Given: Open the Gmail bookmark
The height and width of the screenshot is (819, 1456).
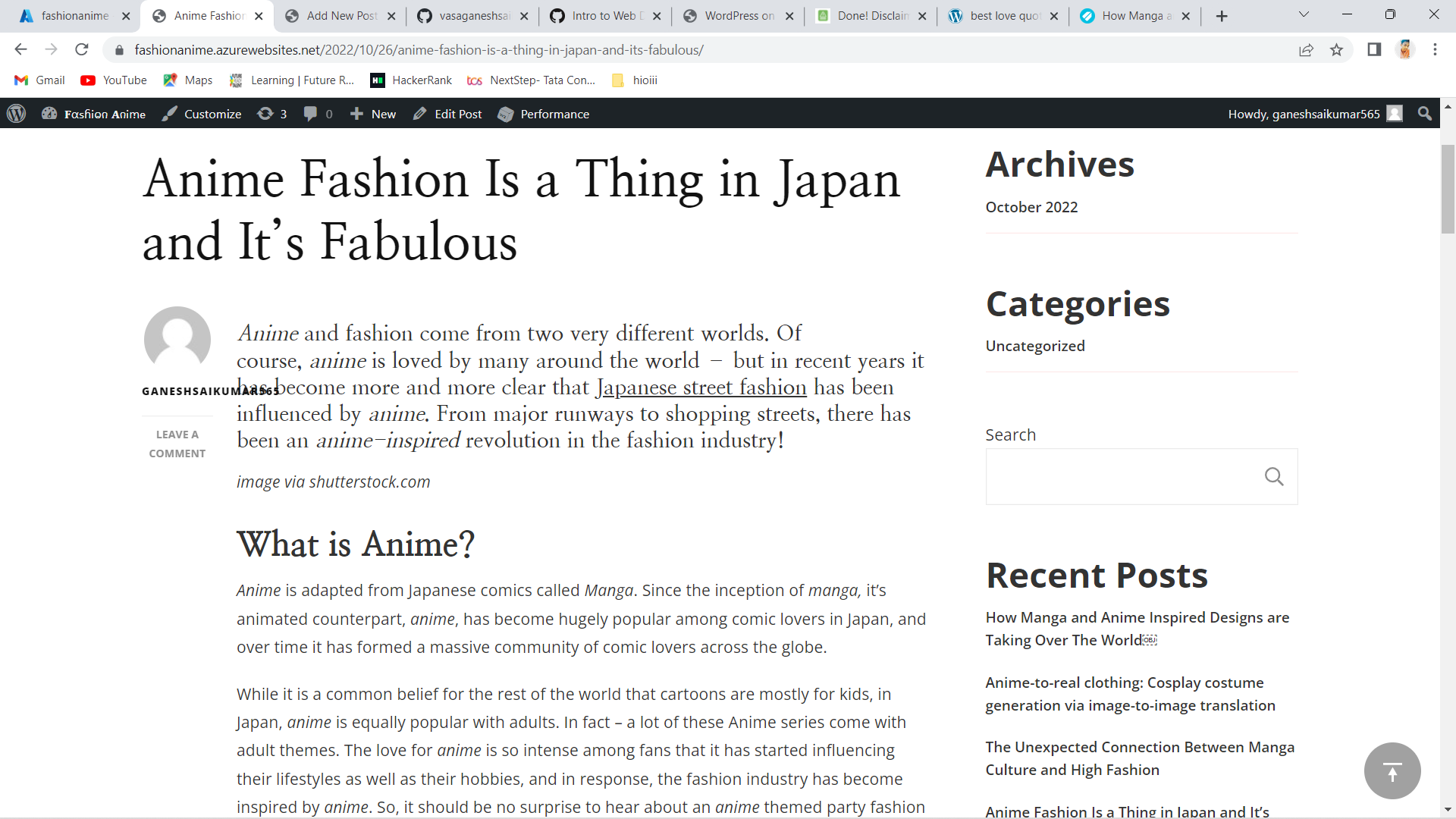Looking at the screenshot, I should [39, 80].
